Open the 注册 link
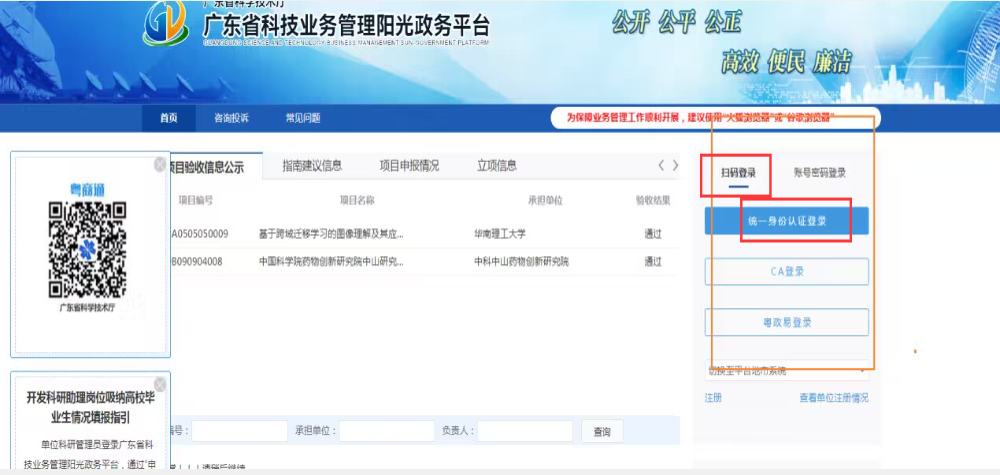The width and height of the screenshot is (1000, 475). coord(713,398)
